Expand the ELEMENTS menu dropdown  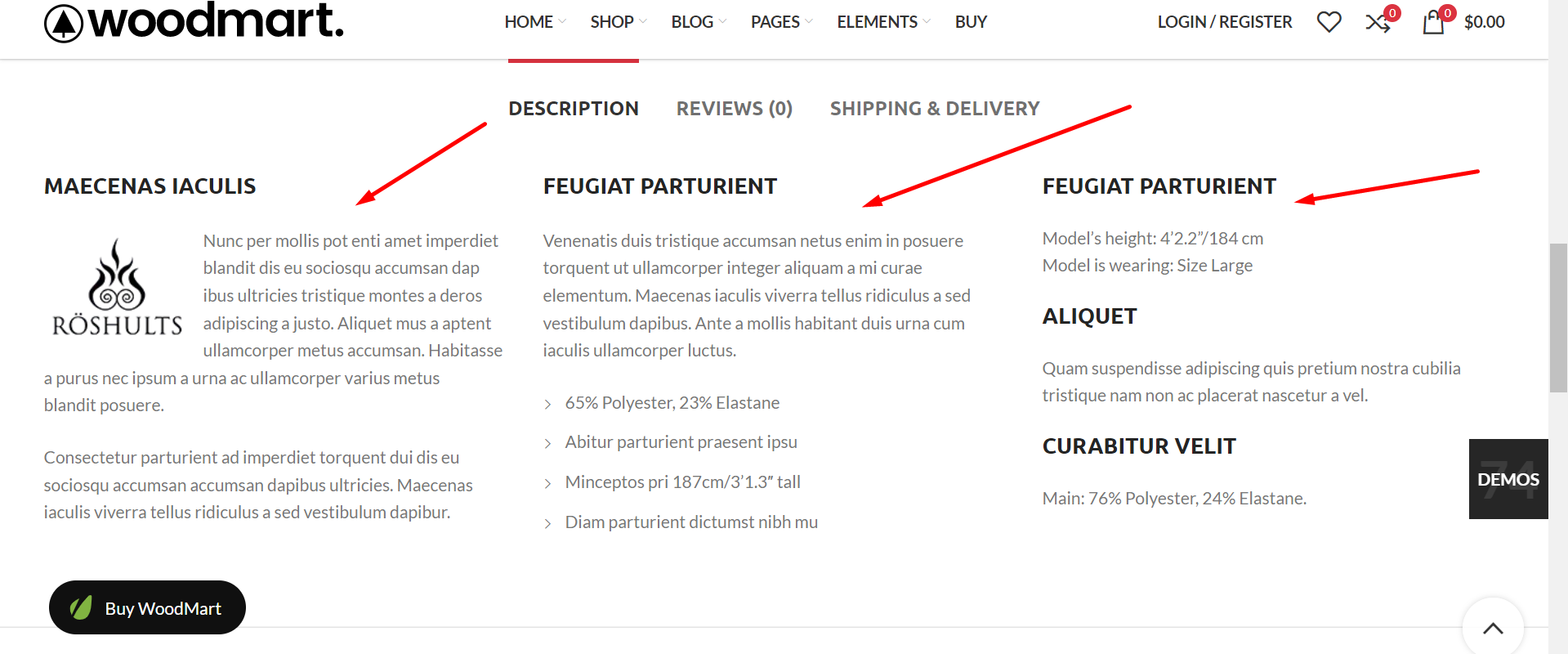click(884, 22)
